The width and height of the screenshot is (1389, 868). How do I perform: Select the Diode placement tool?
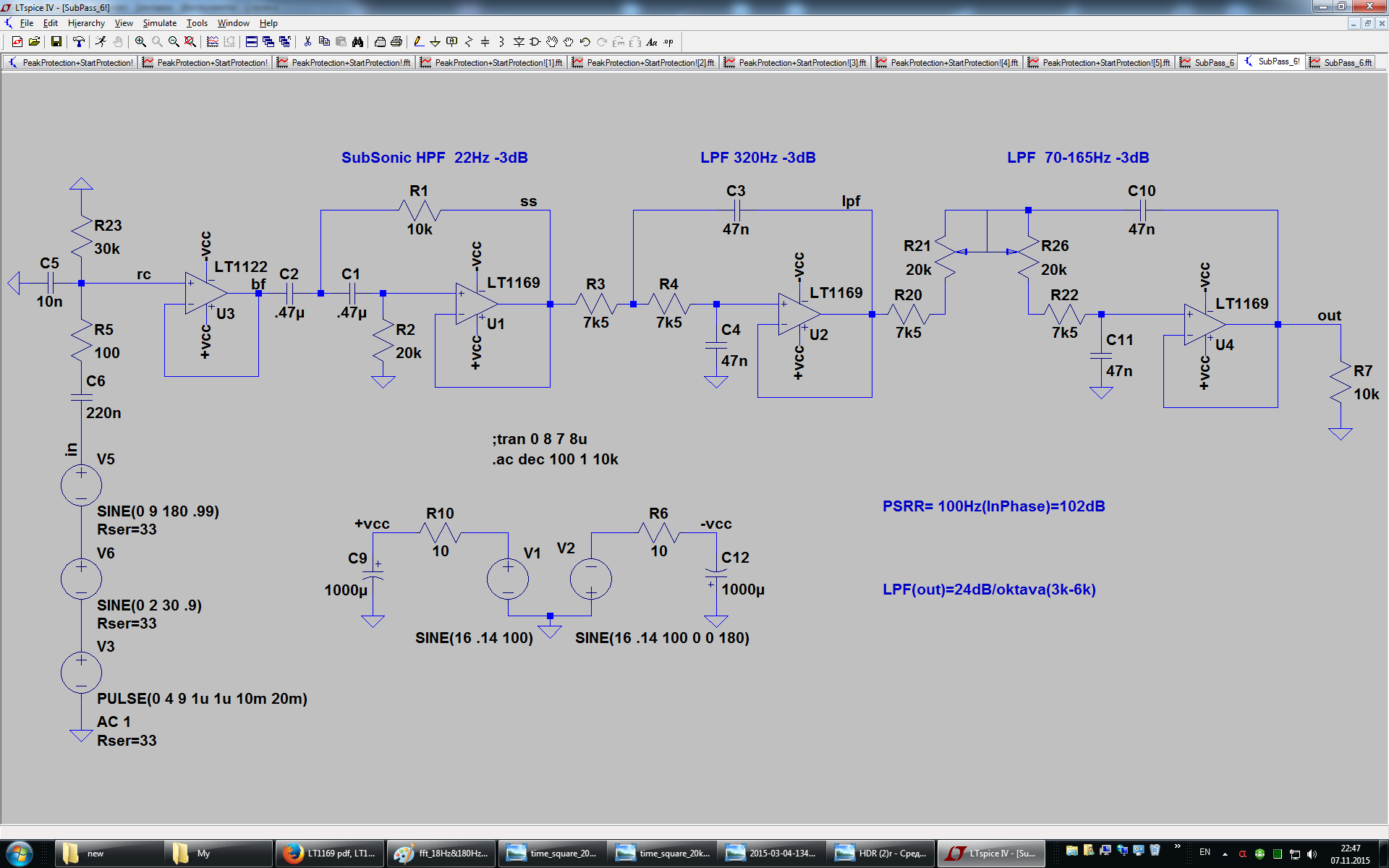click(x=519, y=42)
